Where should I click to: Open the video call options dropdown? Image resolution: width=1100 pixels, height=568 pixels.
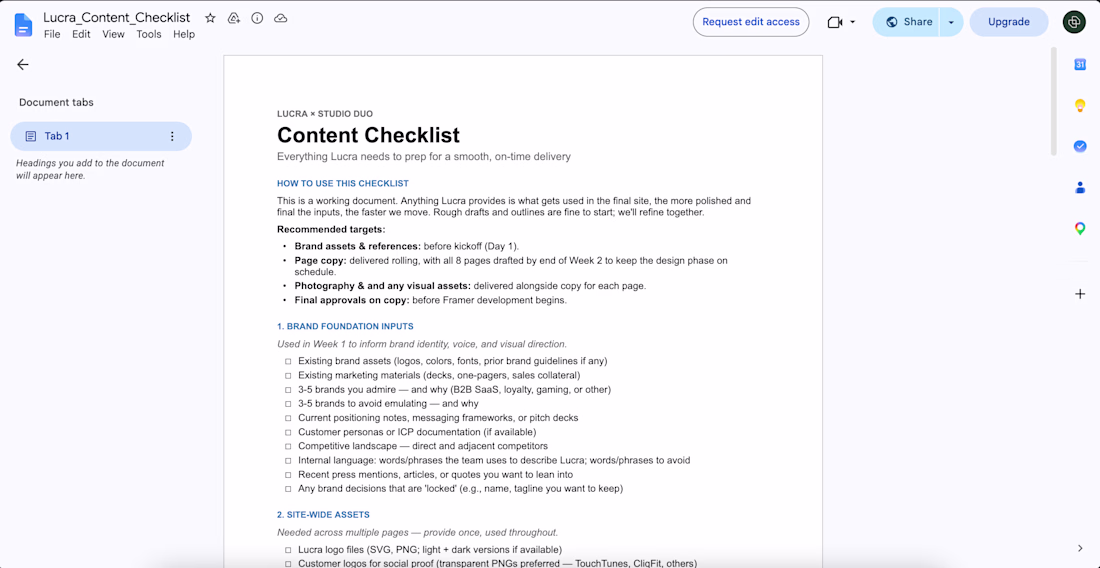pos(852,22)
